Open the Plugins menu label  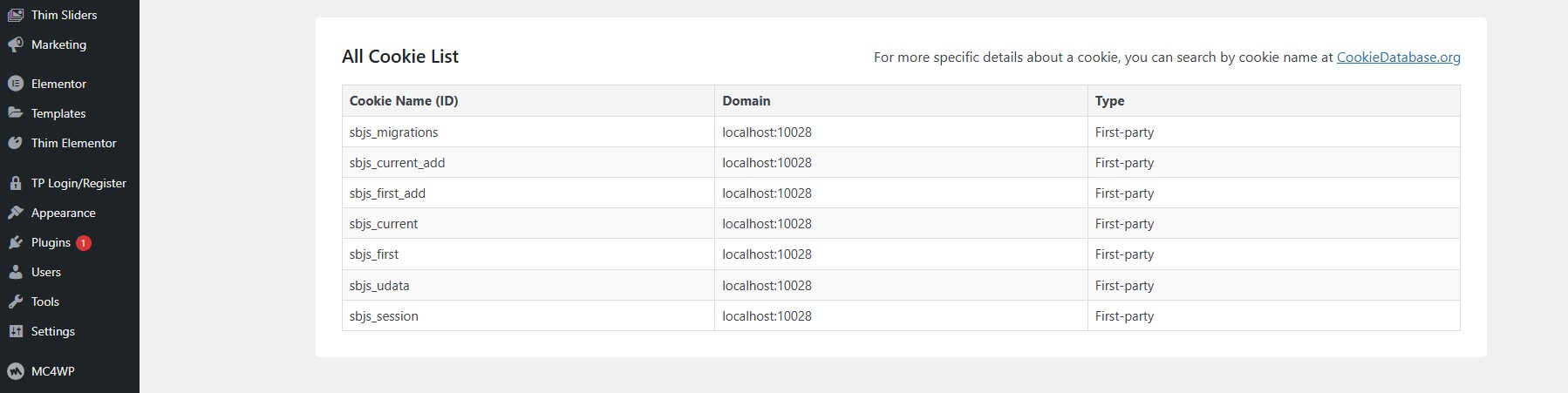point(51,242)
